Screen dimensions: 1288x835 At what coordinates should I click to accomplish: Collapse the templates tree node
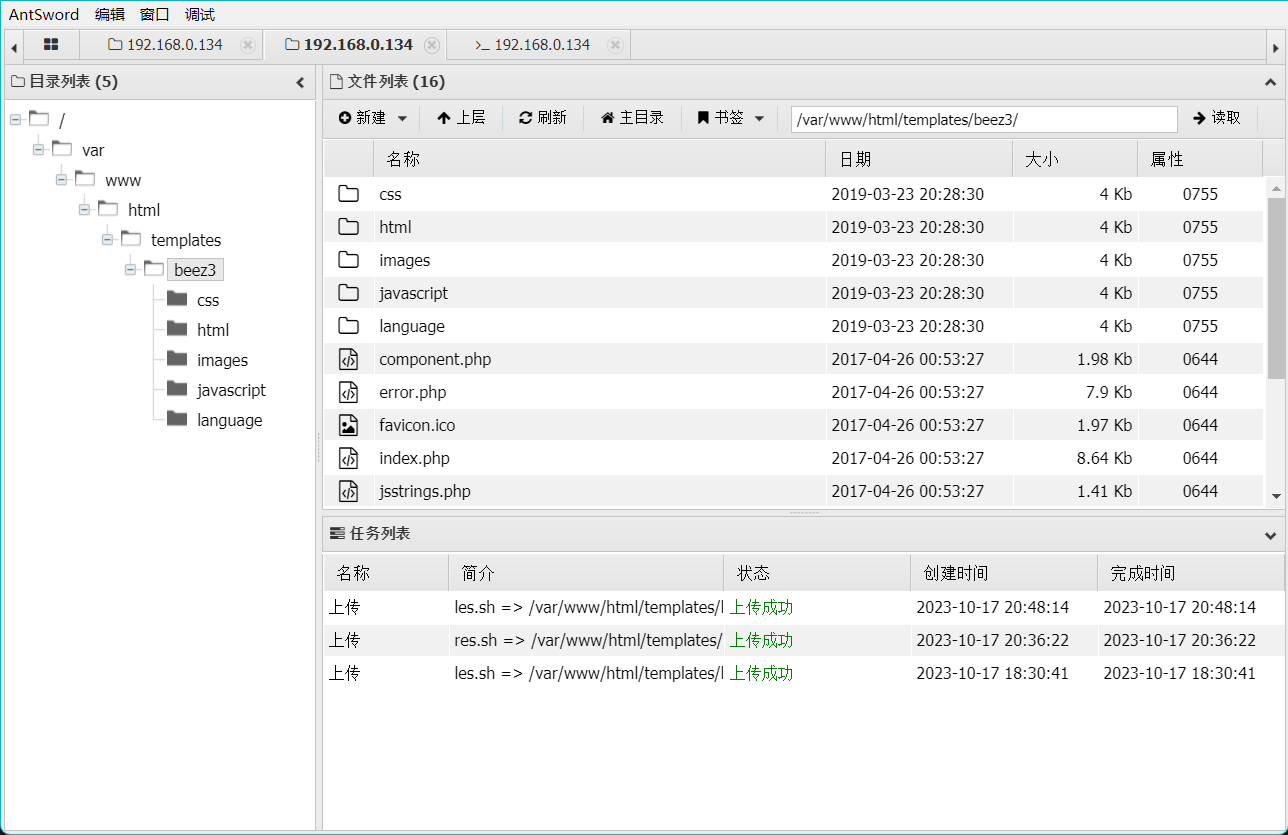pos(107,240)
